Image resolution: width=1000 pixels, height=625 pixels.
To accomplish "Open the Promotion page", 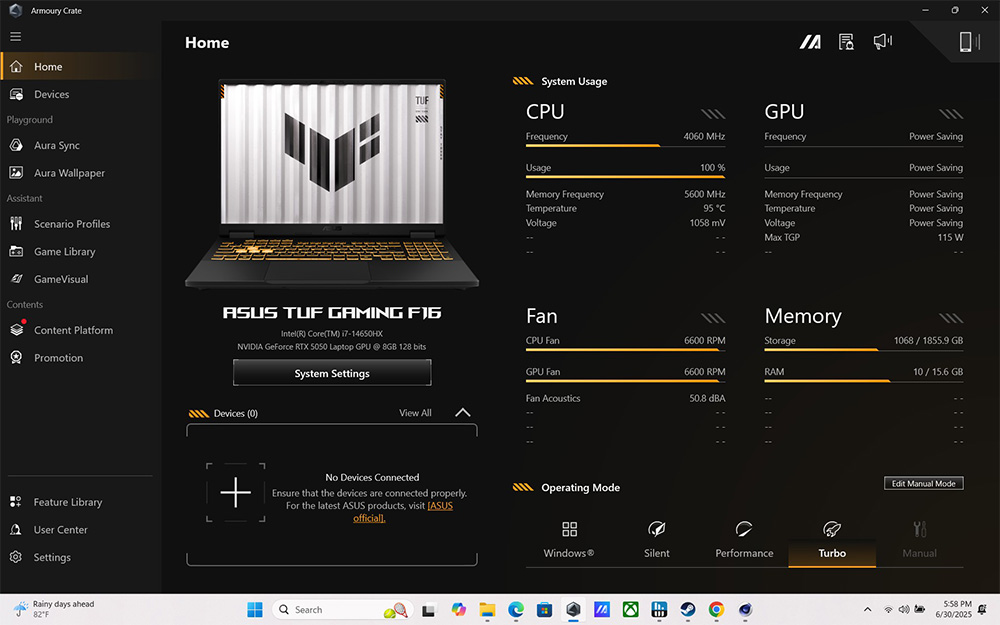I will (80, 358).
